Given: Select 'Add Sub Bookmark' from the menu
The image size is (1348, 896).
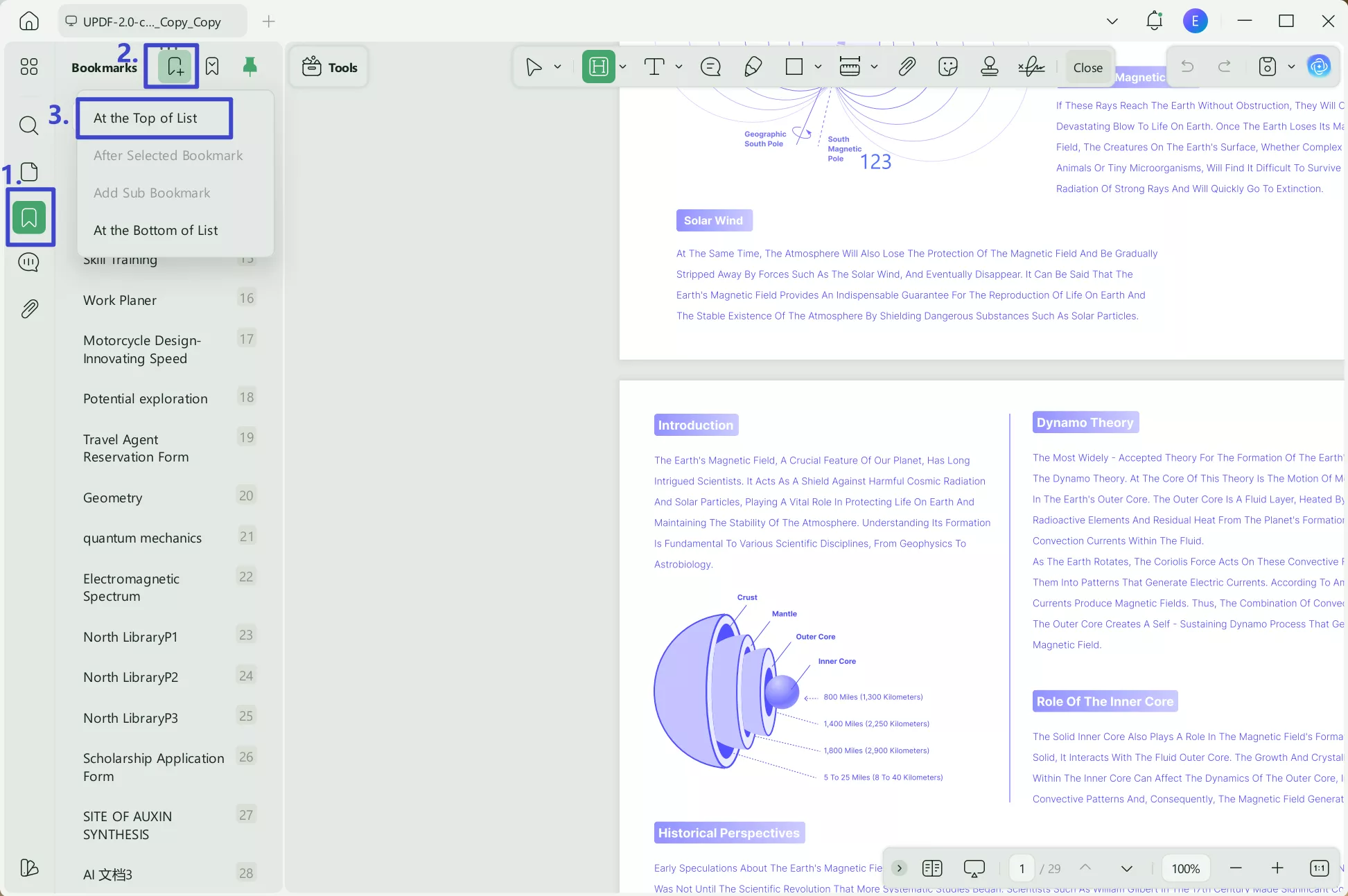Looking at the screenshot, I should pos(152,193).
